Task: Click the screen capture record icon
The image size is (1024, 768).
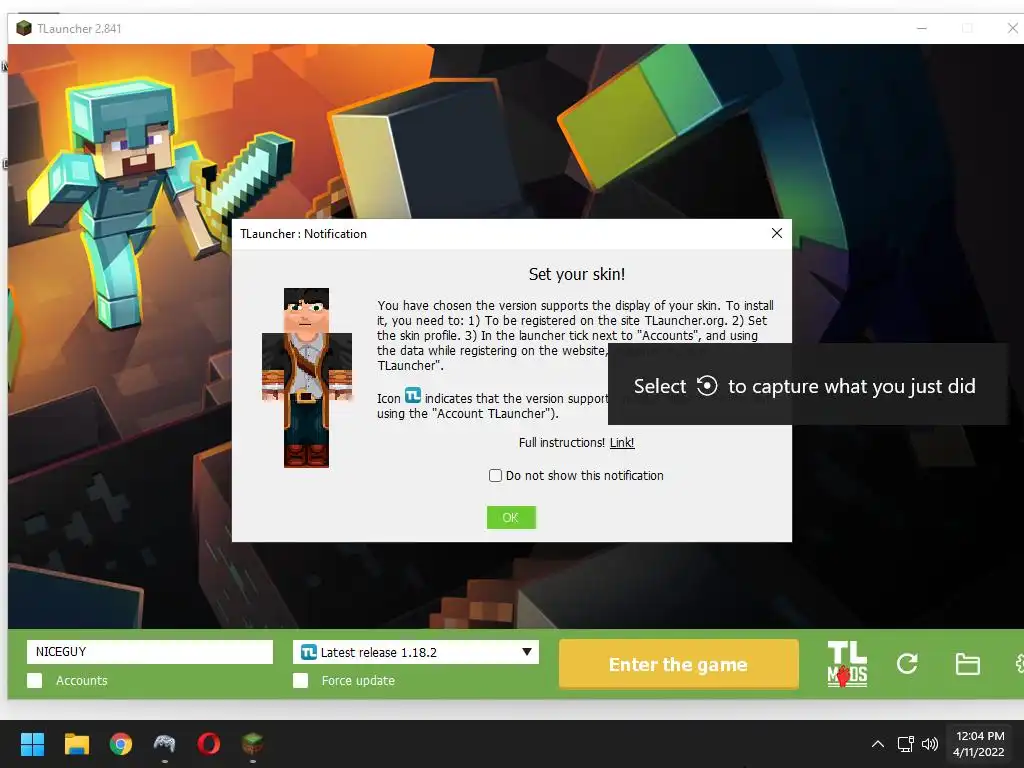Action: click(x=707, y=386)
